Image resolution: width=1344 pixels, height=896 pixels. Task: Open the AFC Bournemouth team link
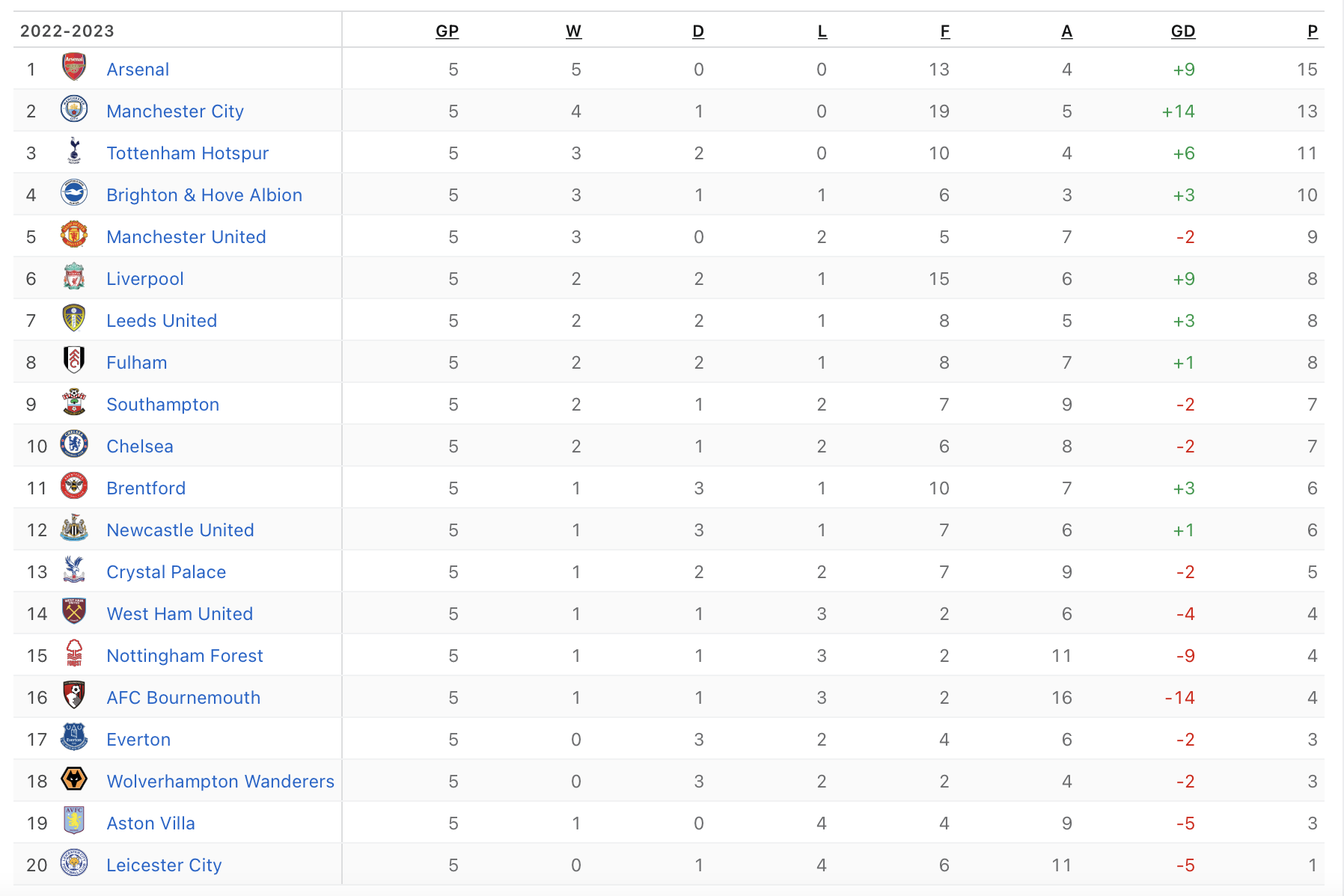pyautogui.click(x=183, y=698)
